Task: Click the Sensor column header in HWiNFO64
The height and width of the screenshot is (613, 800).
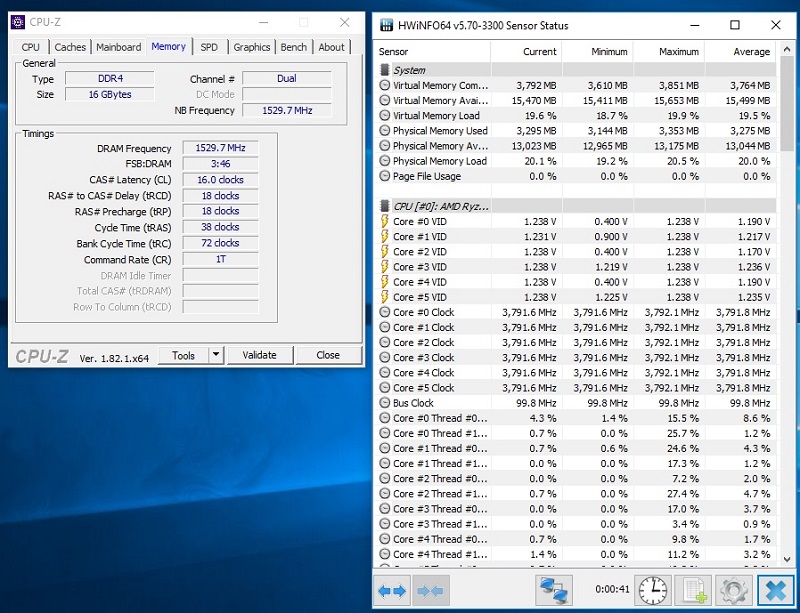Action: coord(433,52)
